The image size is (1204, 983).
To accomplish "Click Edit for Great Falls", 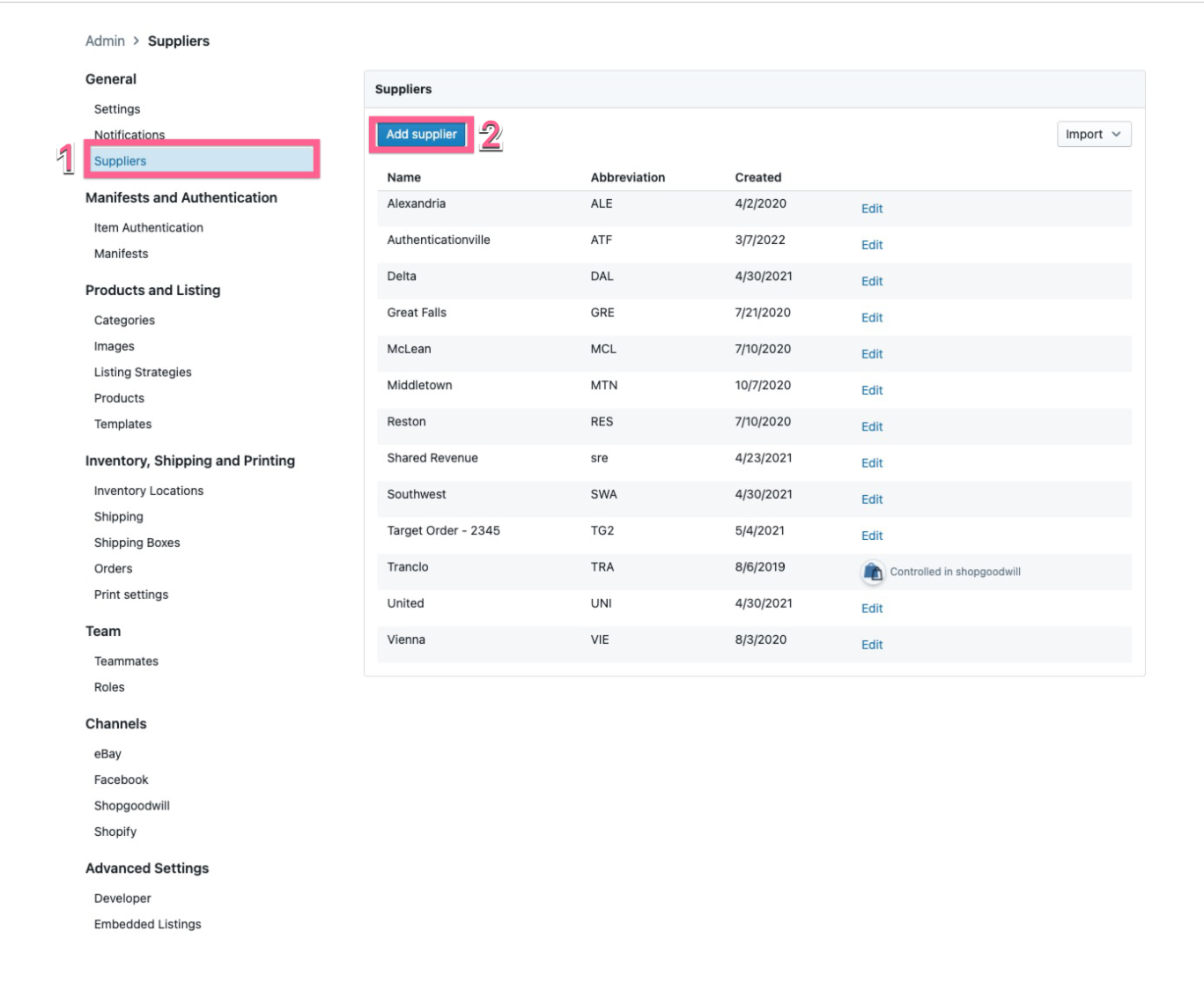I will pos(871,318).
